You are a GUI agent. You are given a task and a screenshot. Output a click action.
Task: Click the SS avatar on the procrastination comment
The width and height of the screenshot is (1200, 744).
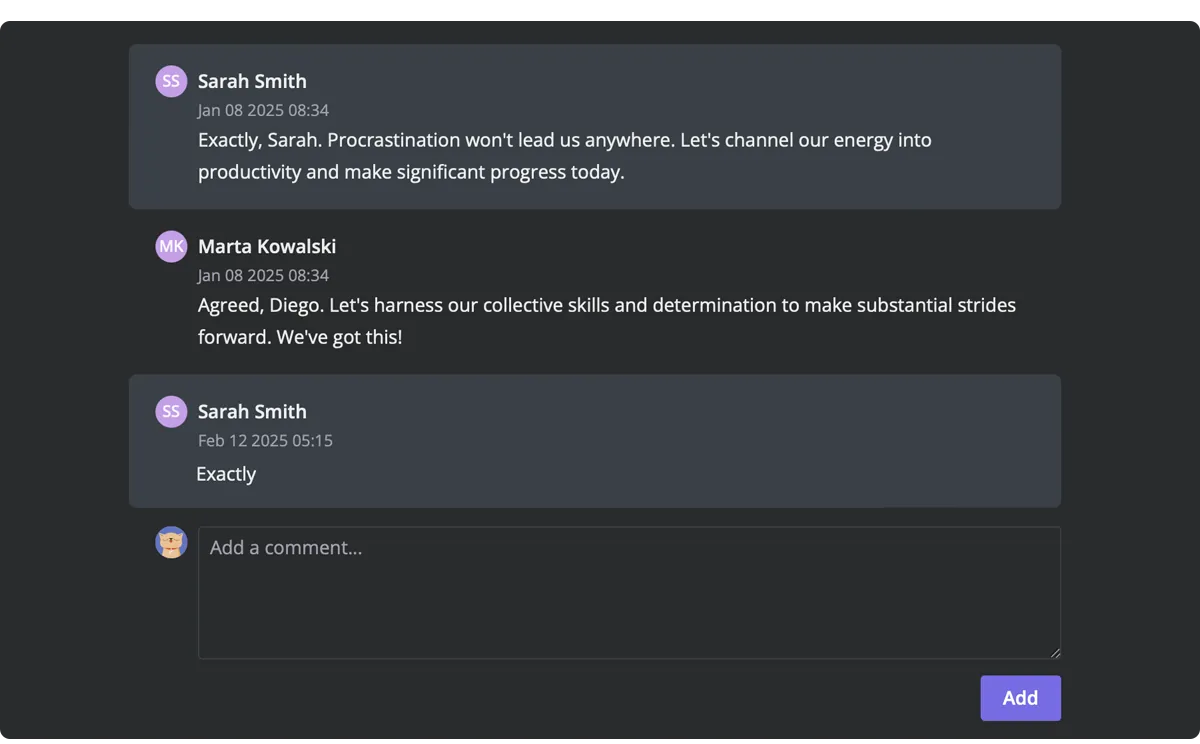click(x=171, y=81)
